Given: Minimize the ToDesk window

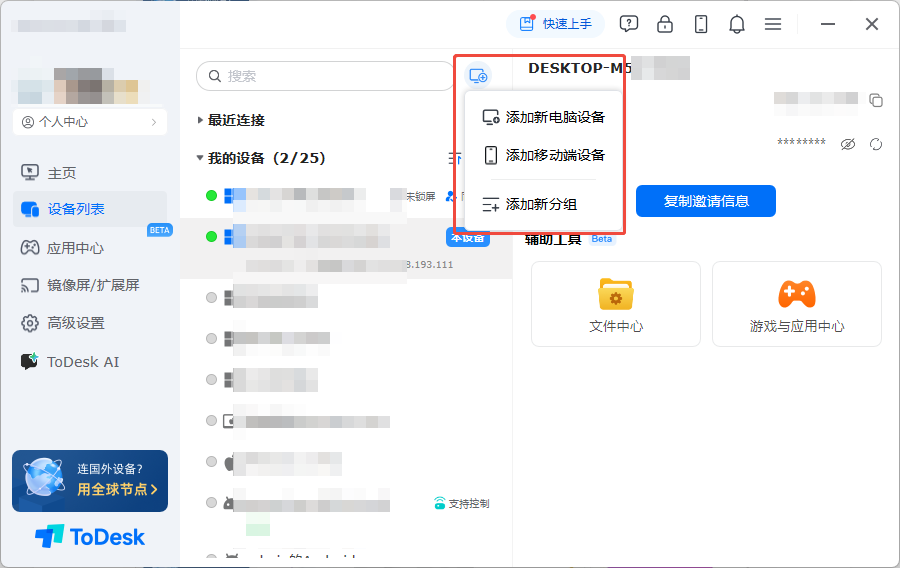Looking at the screenshot, I should [828, 24].
